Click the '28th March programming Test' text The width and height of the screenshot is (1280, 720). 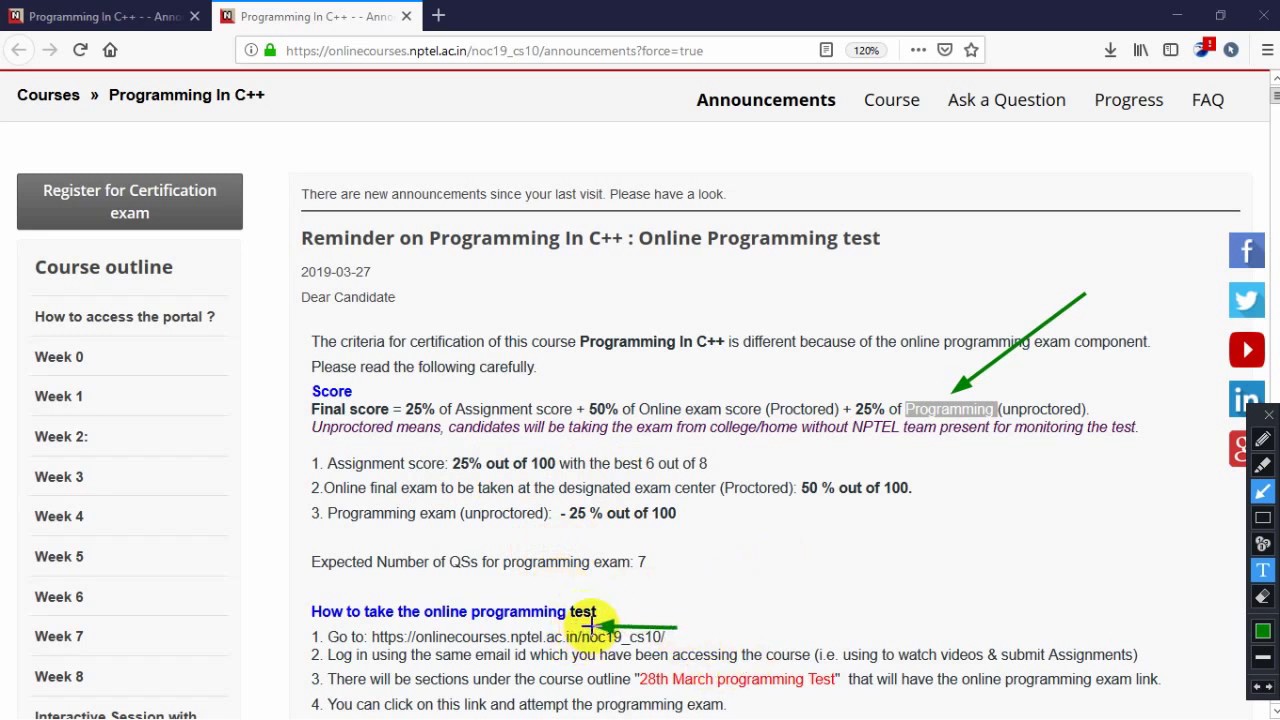click(737, 679)
